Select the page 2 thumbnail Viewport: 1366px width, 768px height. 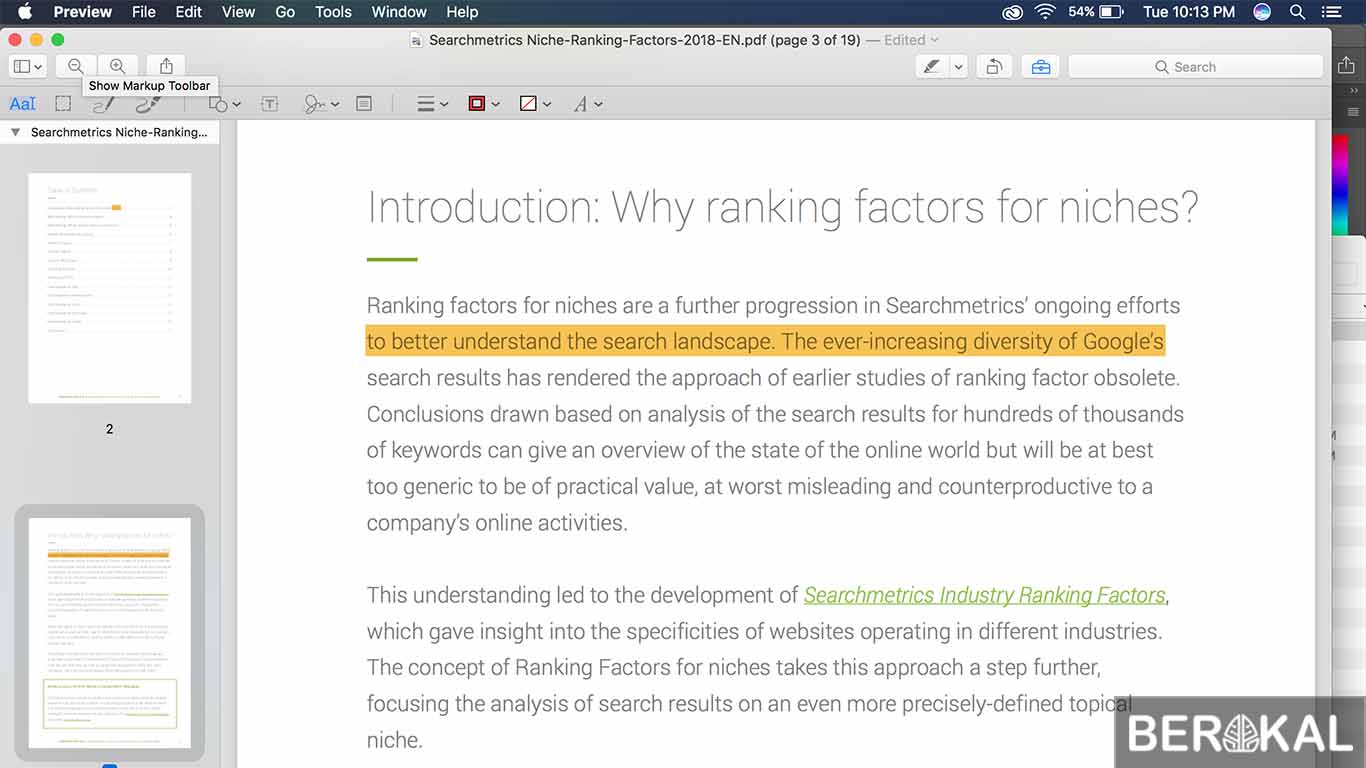109,288
